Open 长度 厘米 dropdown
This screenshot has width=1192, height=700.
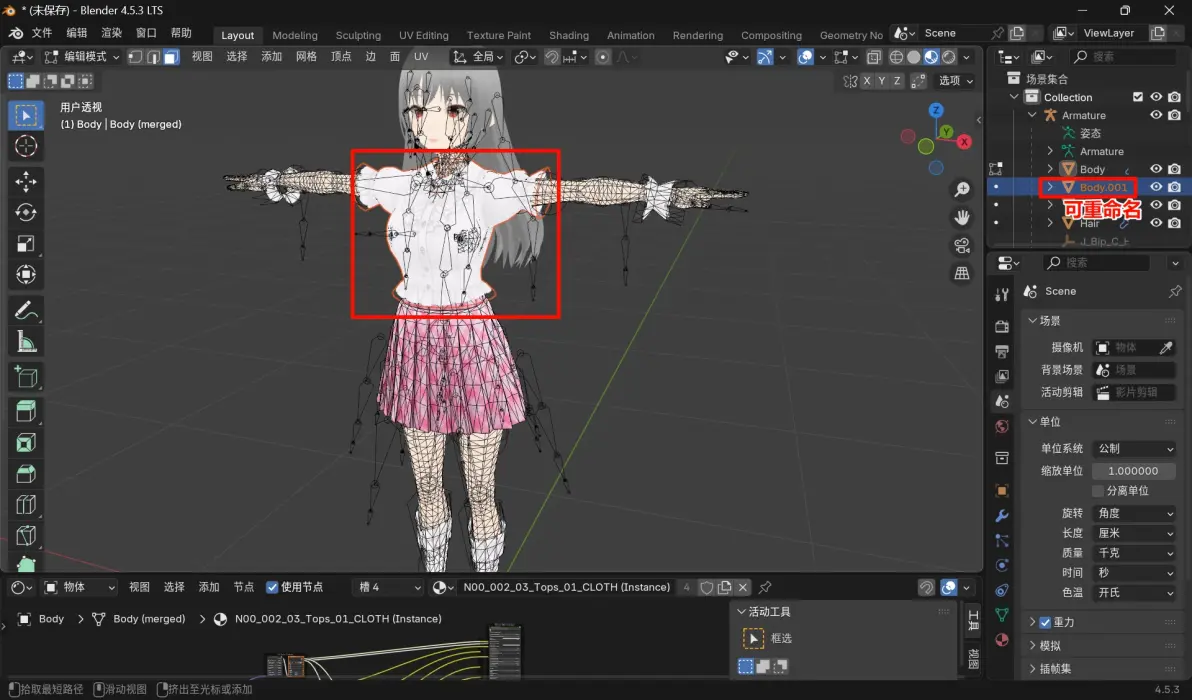(x=1134, y=534)
